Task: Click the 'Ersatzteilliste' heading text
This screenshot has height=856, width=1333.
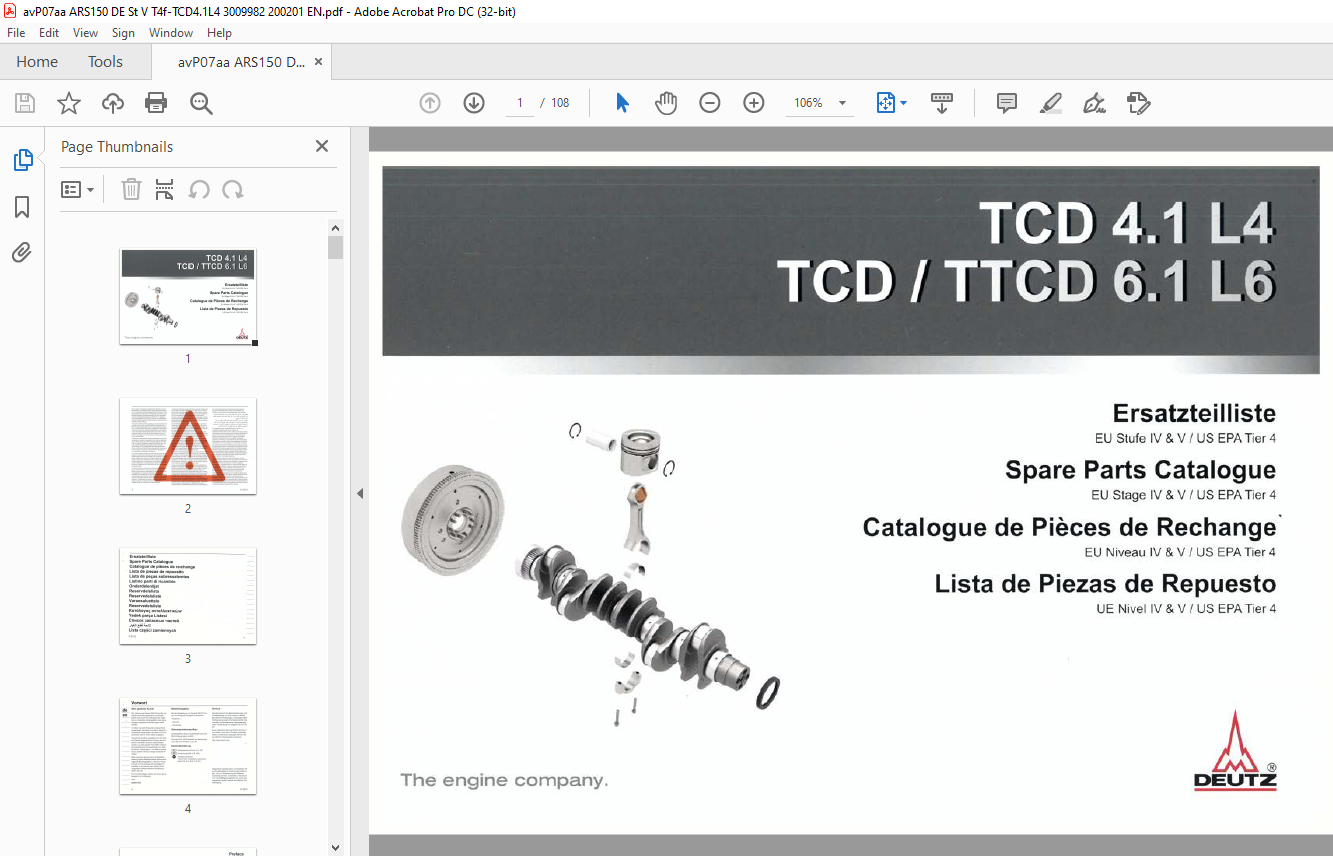Action: 1194,413
